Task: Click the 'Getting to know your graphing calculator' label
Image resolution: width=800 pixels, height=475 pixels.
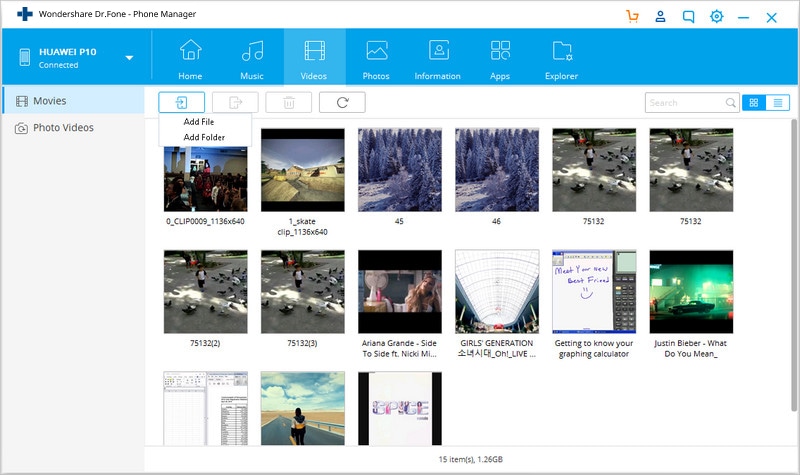Action: point(594,348)
